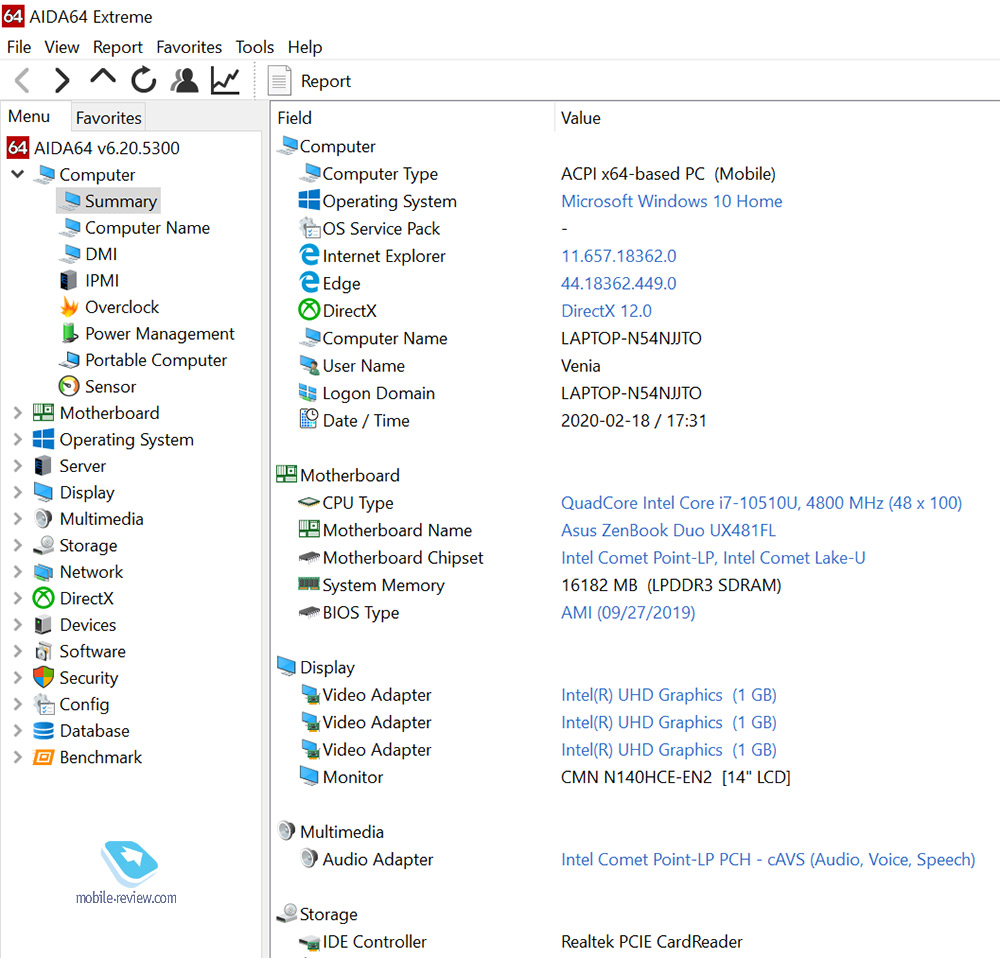The image size is (1000, 958).
Task: Select the IPMI server icon
Action: tap(68, 281)
